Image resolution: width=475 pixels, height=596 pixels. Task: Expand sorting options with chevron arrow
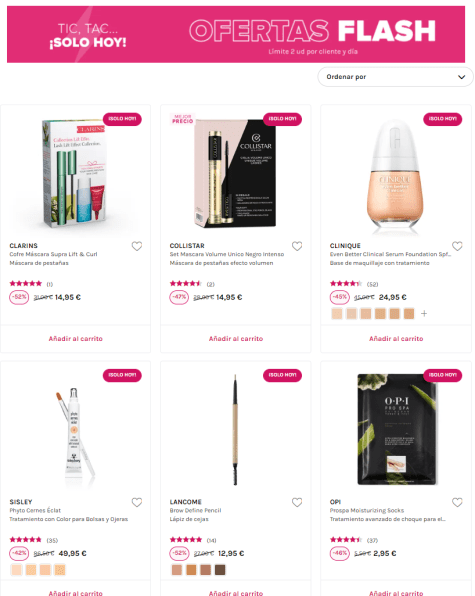(462, 77)
